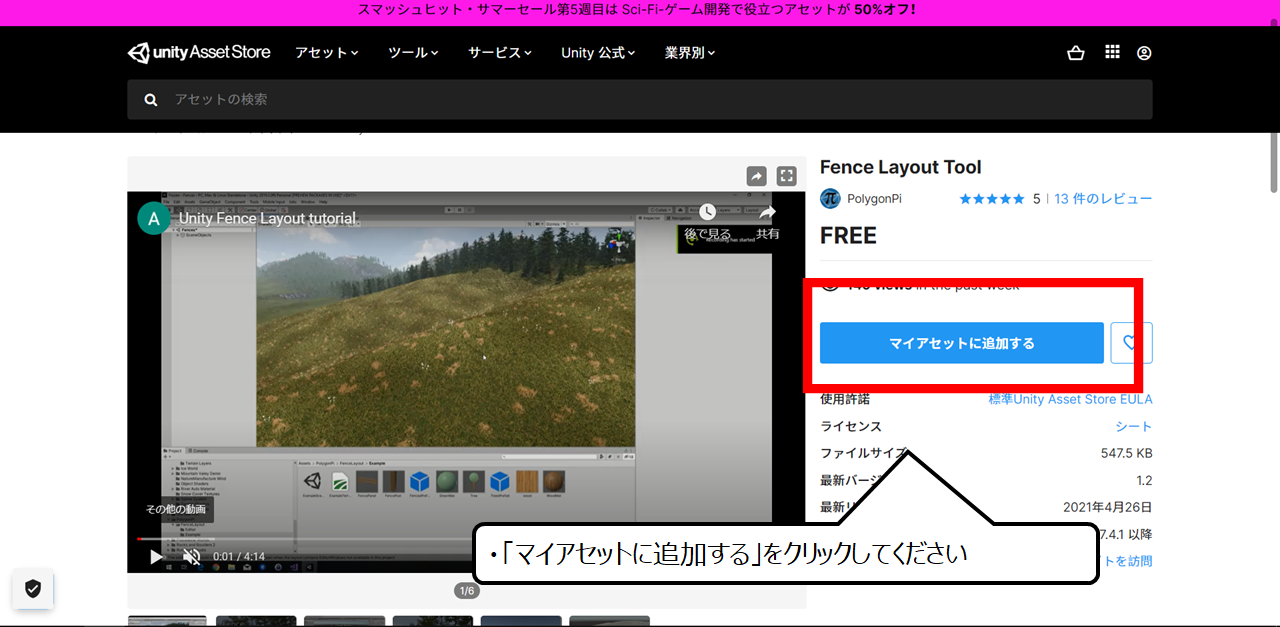Viewport: 1280px width, 627px height.
Task: Click the マイアセットに追加する button
Action: 962,343
